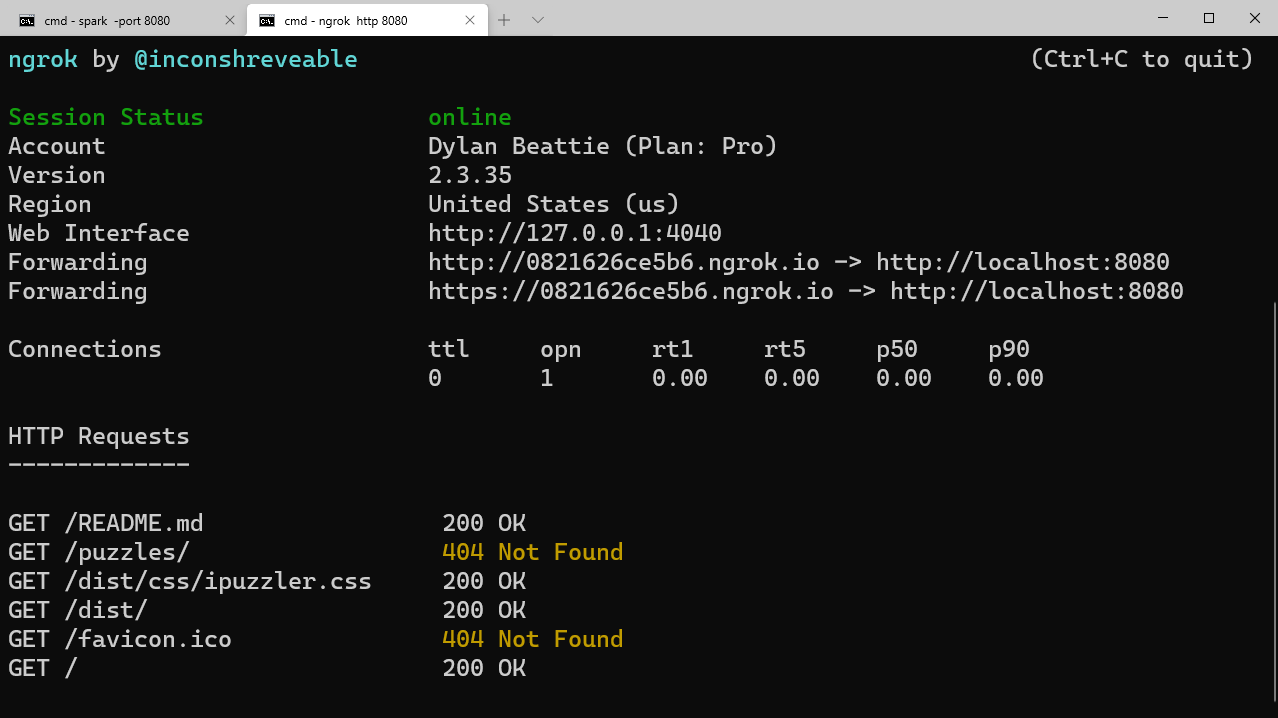Click the ttl value 0
Viewport: 1278px width, 718px height.
[x=435, y=378]
